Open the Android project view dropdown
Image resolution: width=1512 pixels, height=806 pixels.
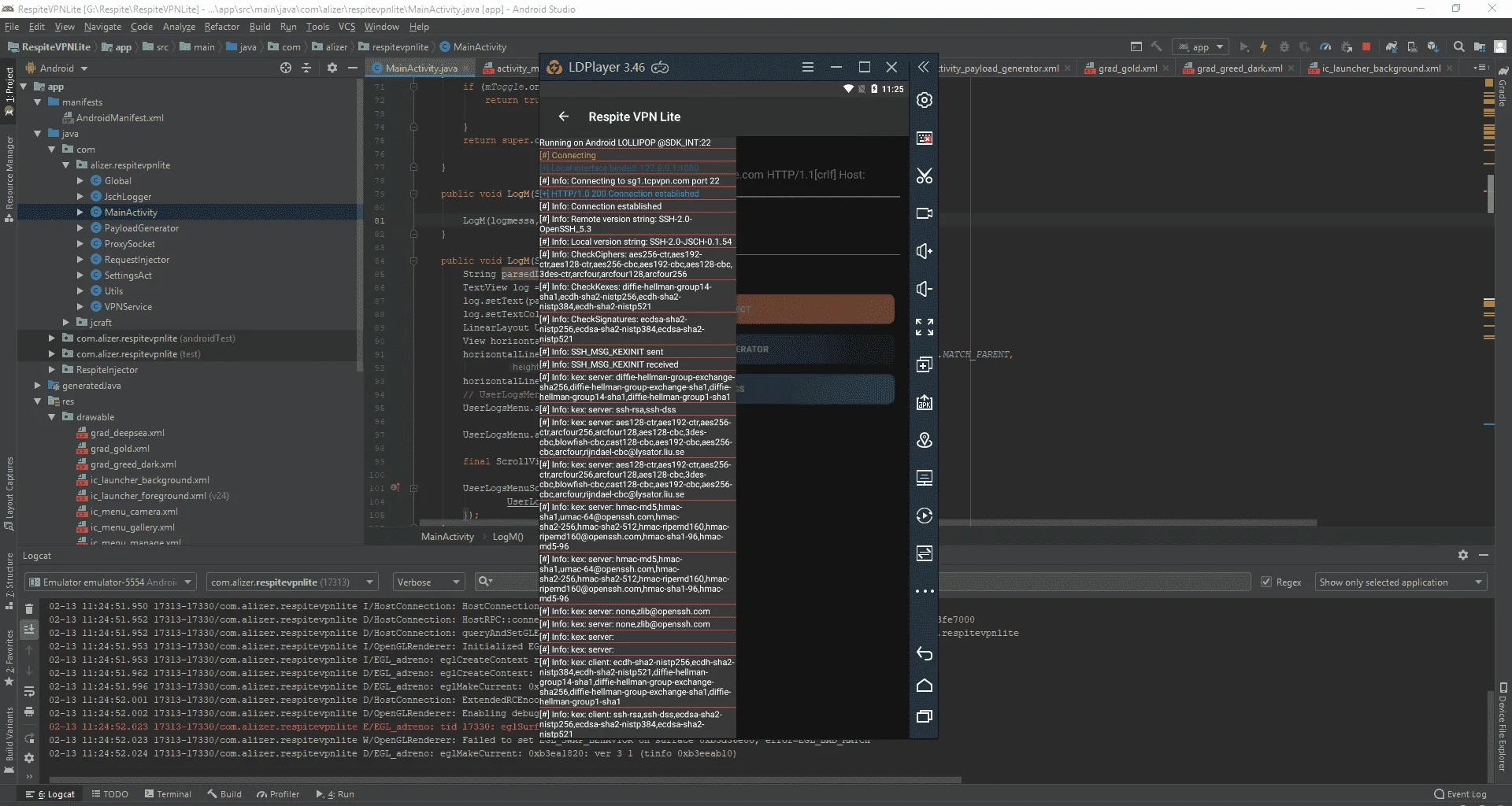coord(57,68)
